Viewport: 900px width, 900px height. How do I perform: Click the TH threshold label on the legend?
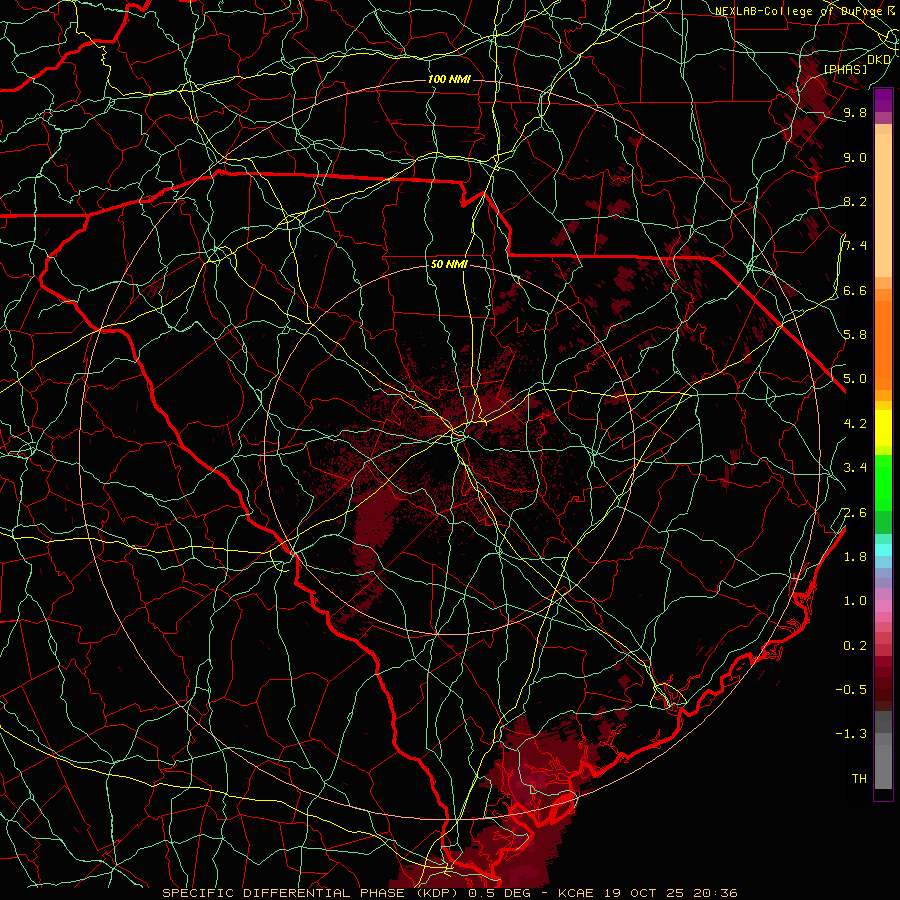click(859, 779)
